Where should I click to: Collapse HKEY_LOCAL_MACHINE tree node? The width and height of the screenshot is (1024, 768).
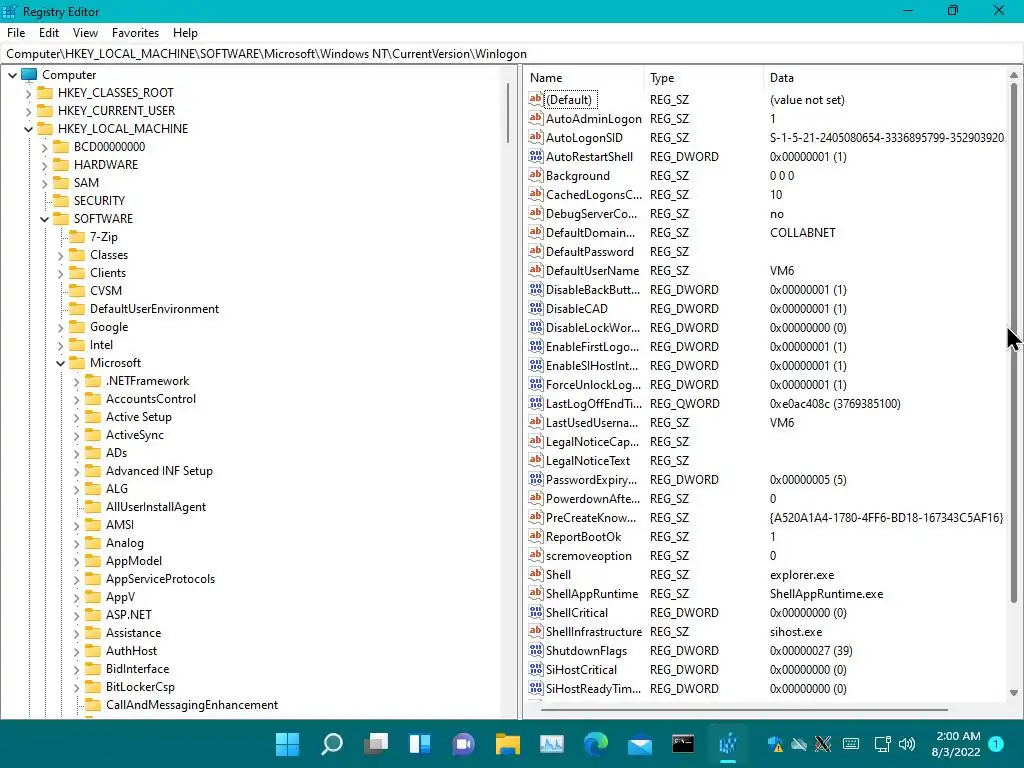(x=28, y=129)
